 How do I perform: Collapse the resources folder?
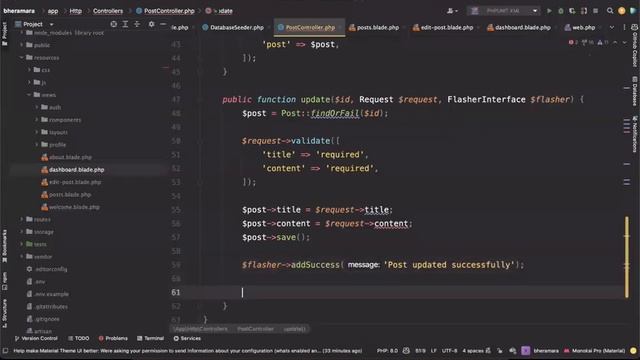tap(22, 58)
